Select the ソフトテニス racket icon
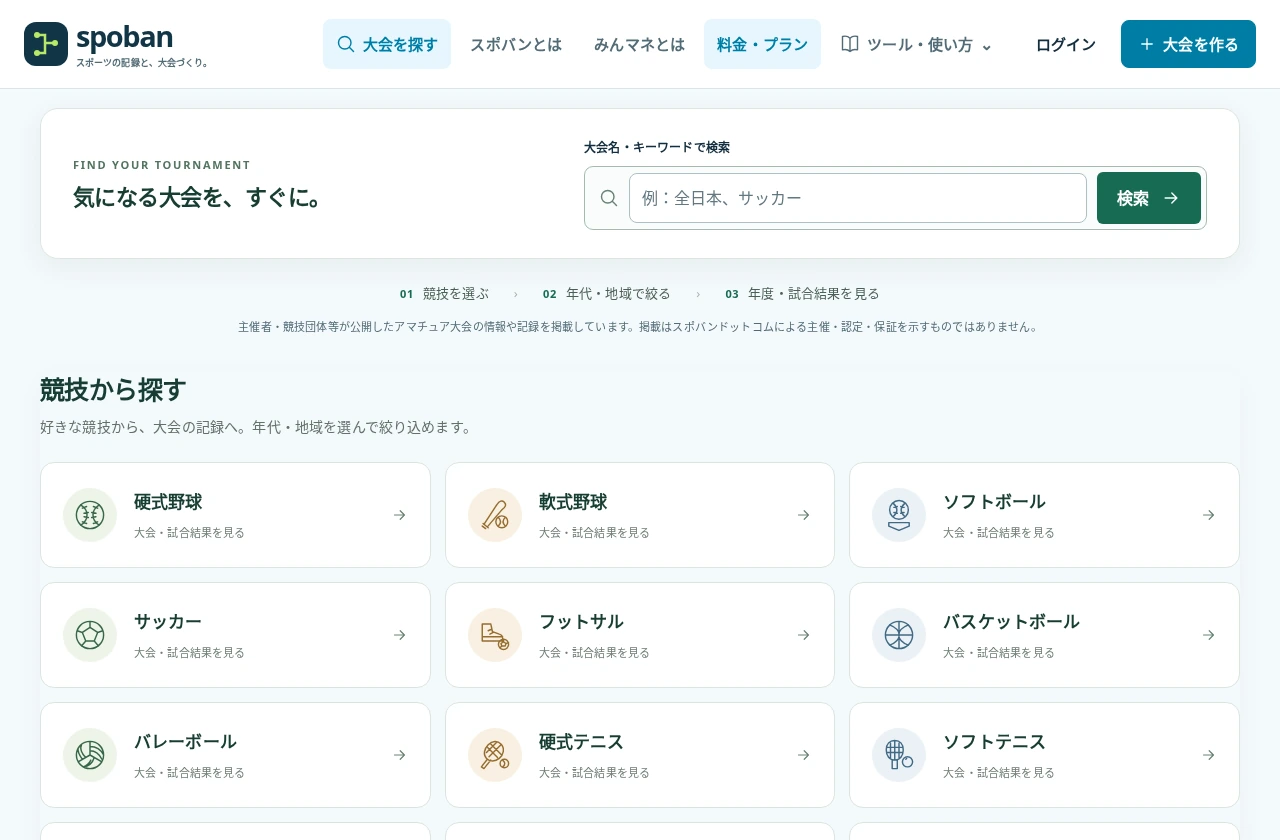The height and width of the screenshot is (840, 1280). pos(899,755)
